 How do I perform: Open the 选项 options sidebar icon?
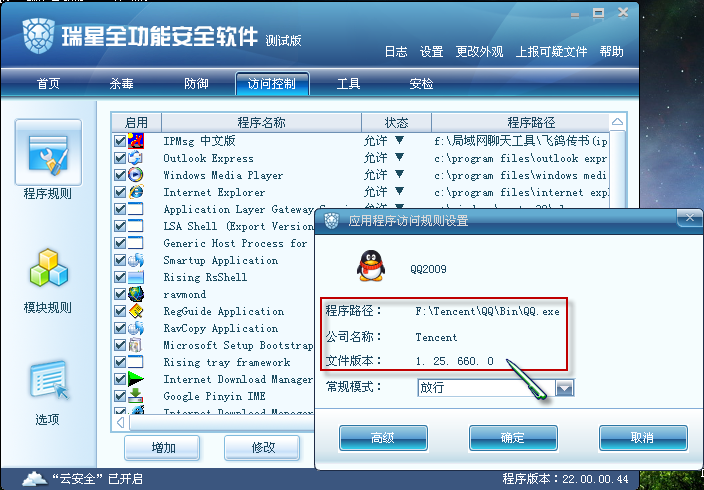[49, 380]
